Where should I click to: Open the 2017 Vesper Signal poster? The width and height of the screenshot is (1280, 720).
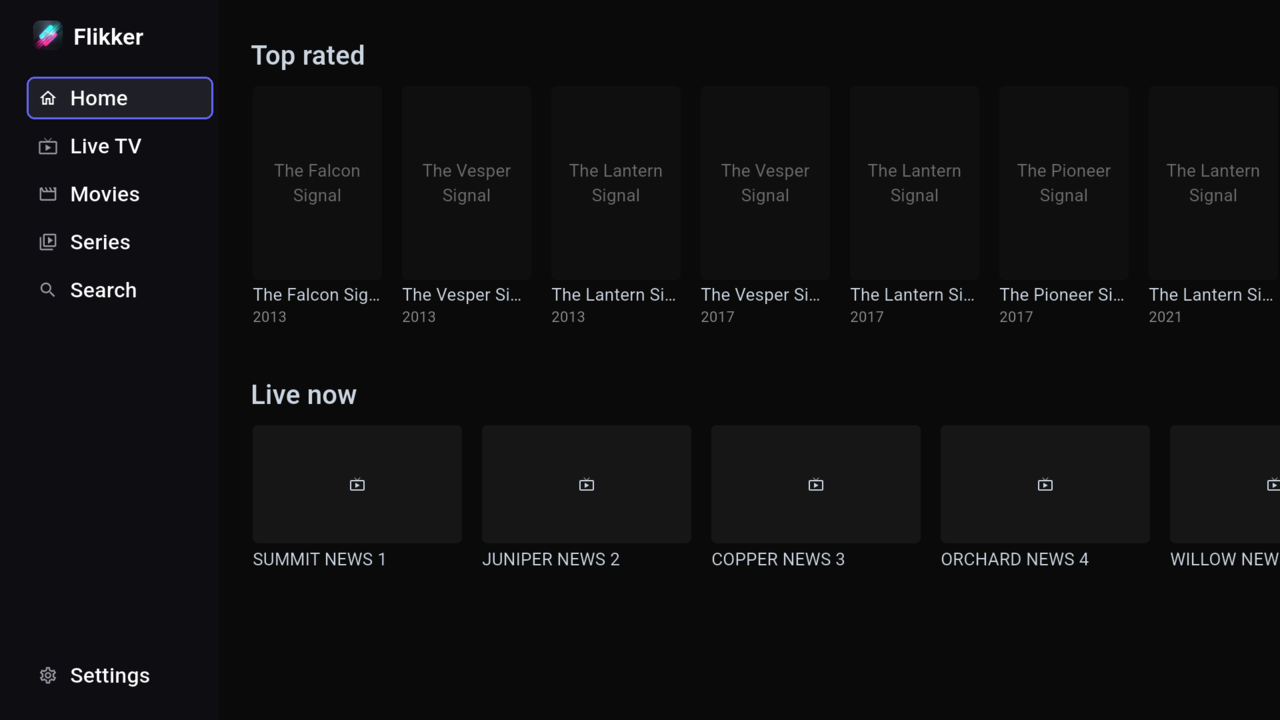pyautogui.click(x=765, y=182)
